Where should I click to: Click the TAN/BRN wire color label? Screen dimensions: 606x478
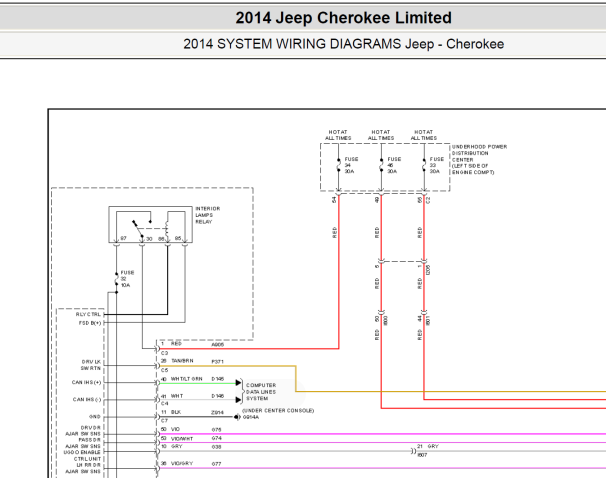[x=182, y=361]
